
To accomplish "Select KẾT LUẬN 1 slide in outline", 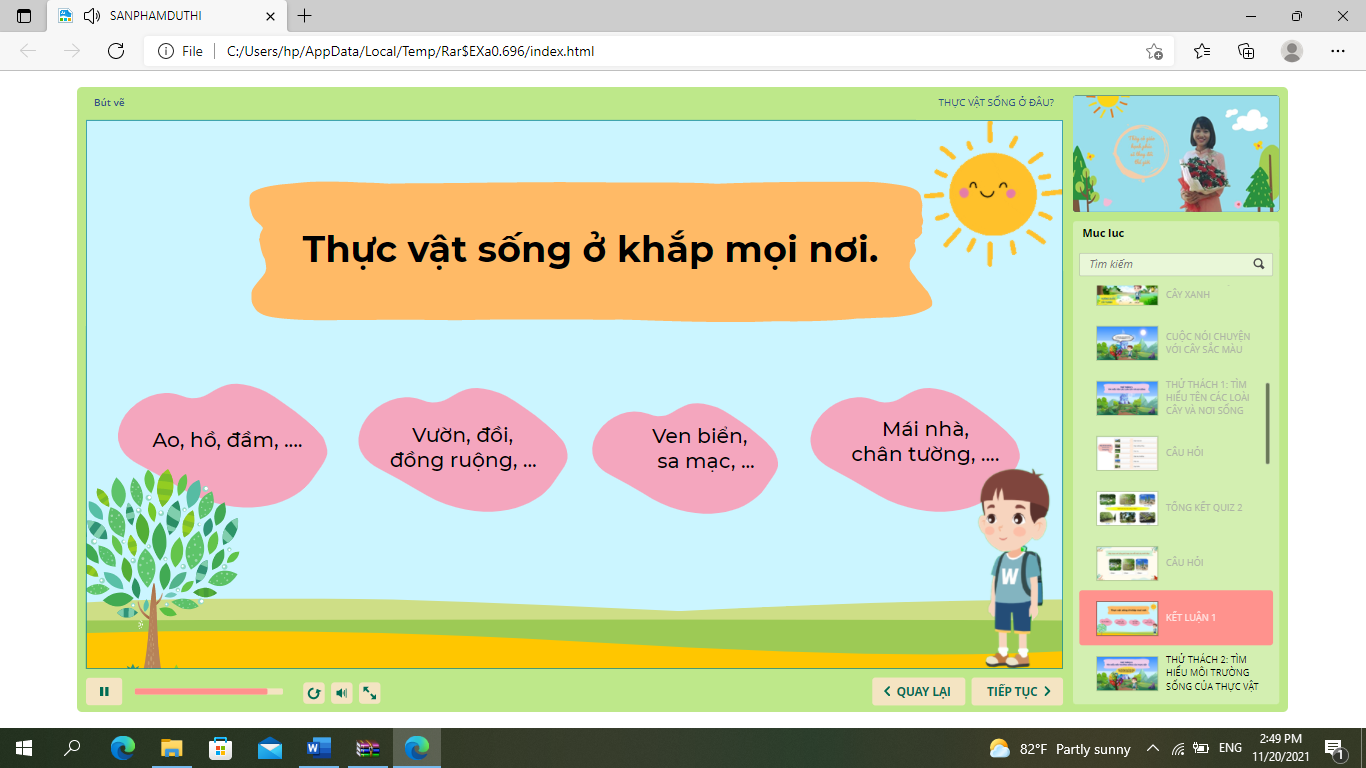I will [1175, 617].
